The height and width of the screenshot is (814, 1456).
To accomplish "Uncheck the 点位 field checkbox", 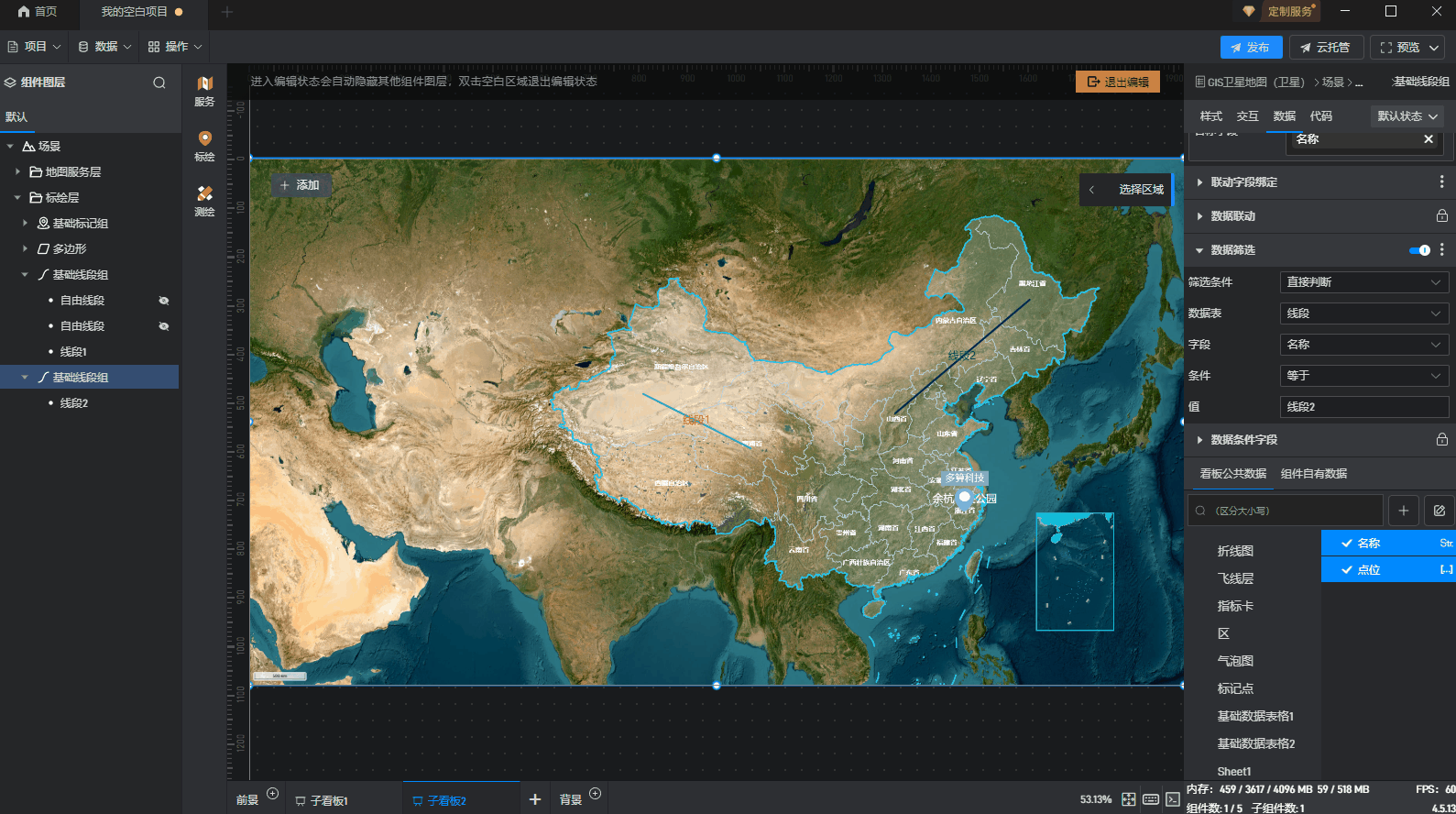I will pyautogui.click(x=1347, y=570).
